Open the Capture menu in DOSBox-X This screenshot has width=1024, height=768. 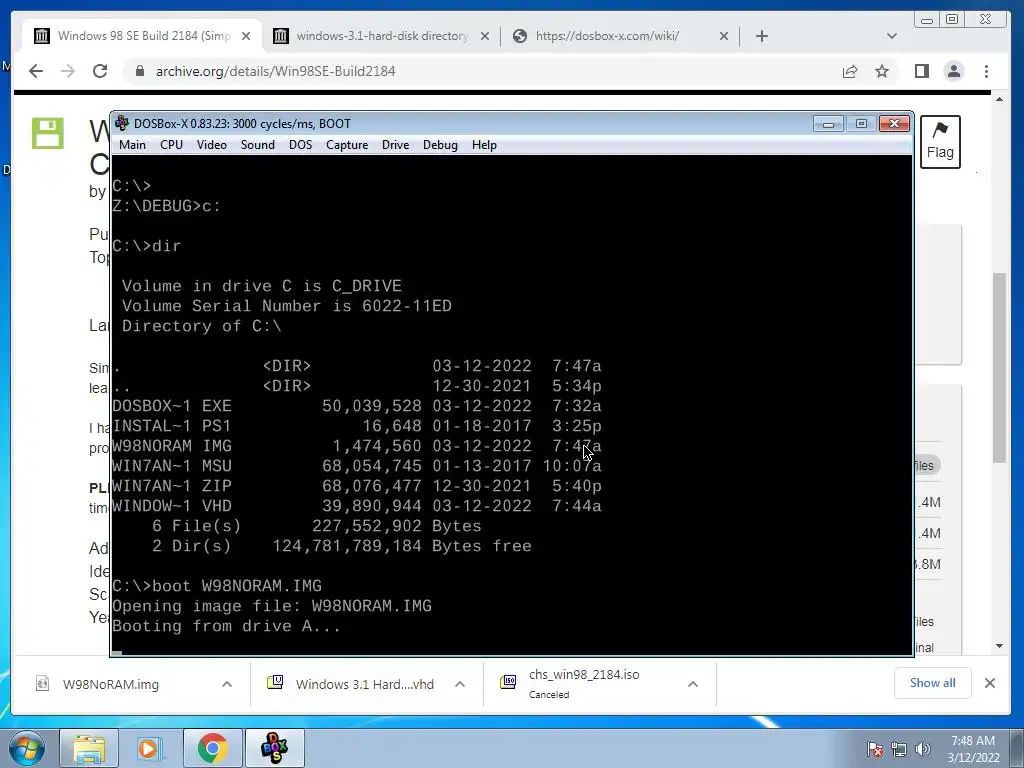pyautogui.click(x=347, y=145)
